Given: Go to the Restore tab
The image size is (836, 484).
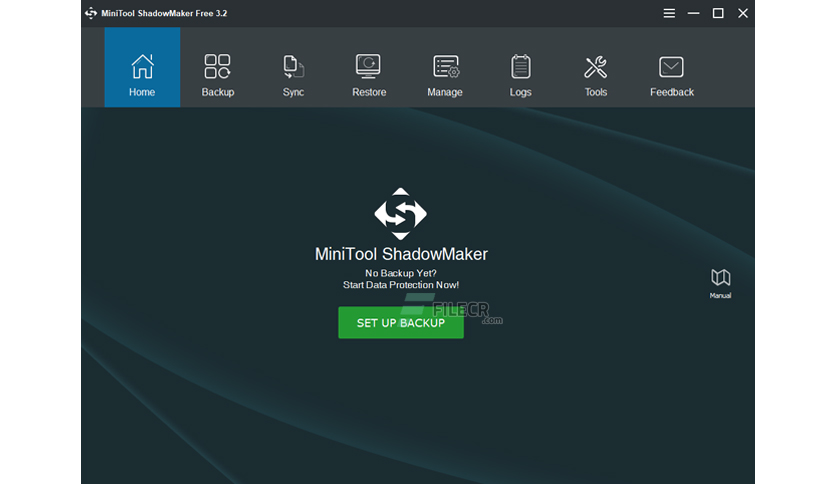Looking at the screenshot, I should tap(369, 75).
